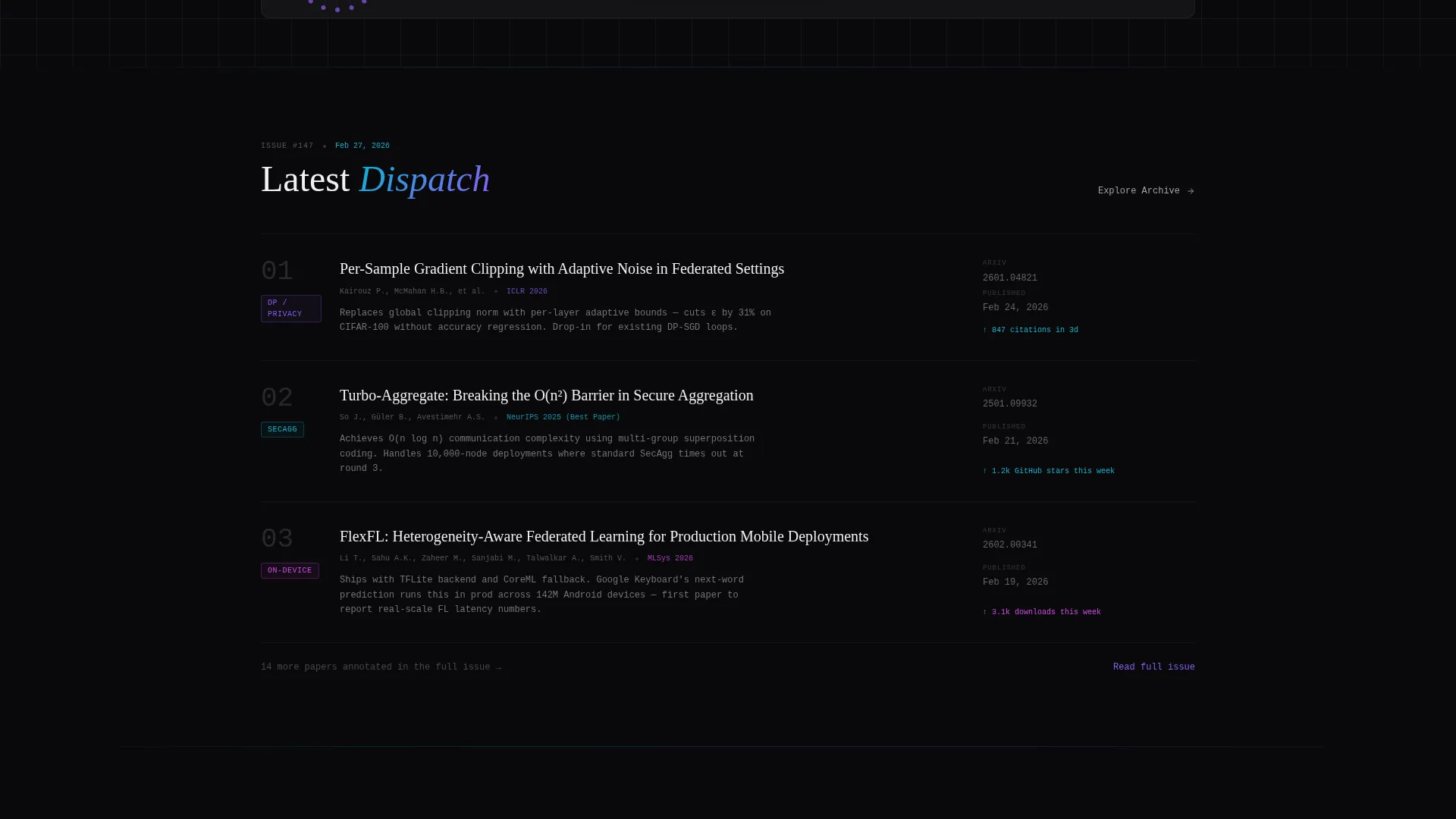Screen dimensions: 1456x819
Task: Click arXiv ID 2602.00341
Action: tap(1010, 545)
